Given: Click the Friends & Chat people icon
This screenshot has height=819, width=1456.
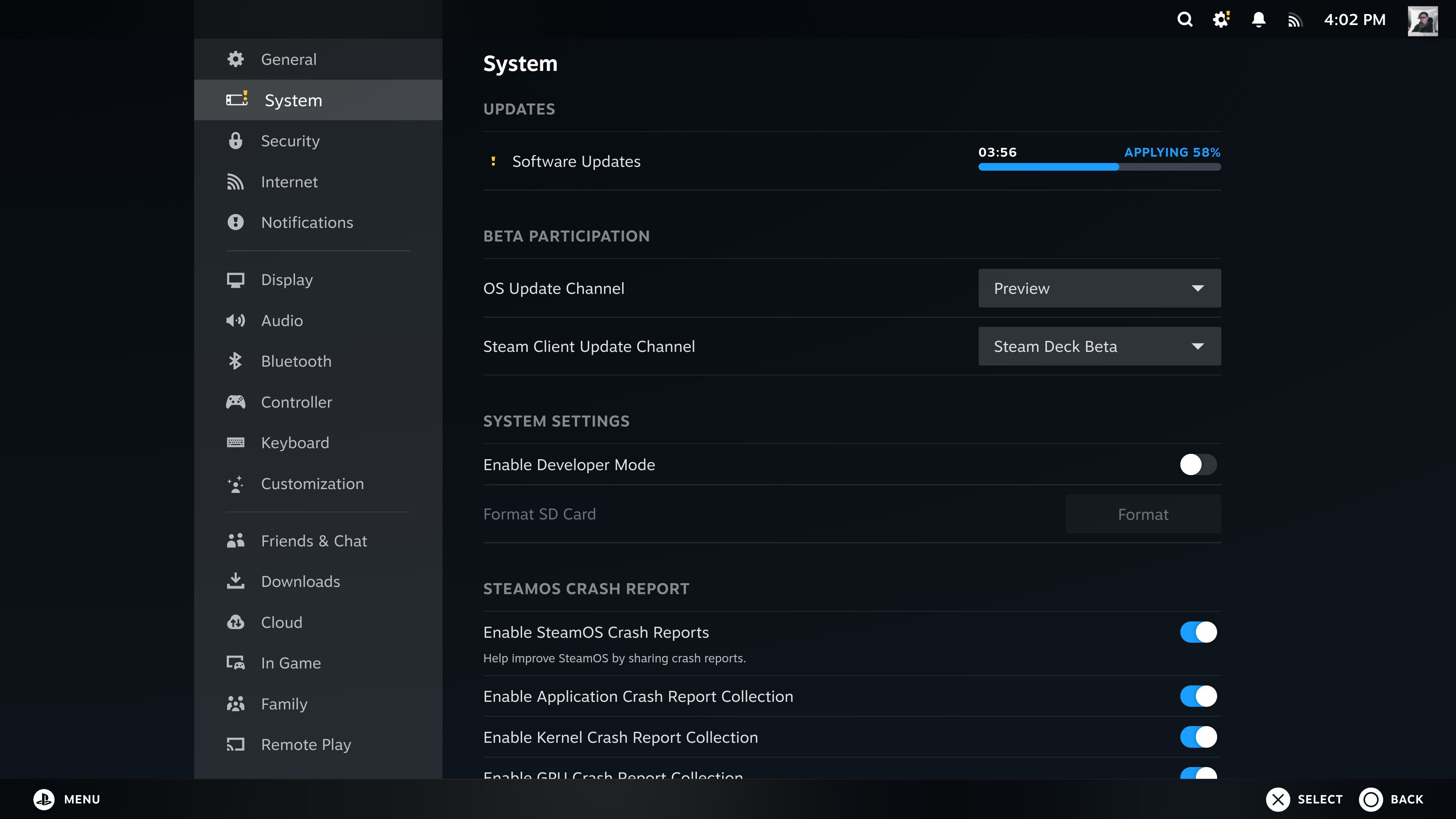Looking at the screenshot, I should pyautogui.click(x=235, y=541).
